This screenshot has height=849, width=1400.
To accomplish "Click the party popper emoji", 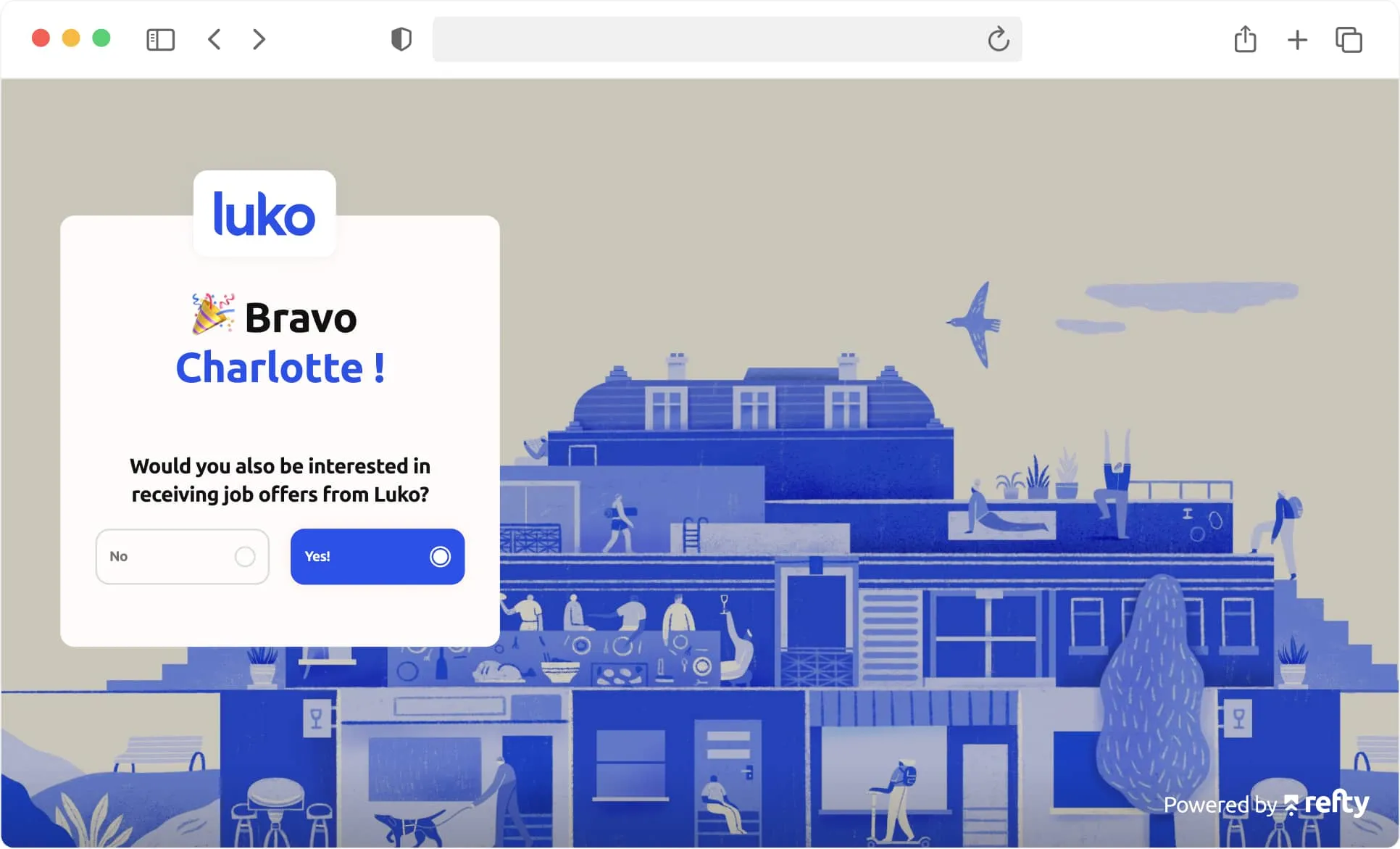I will (x=213, y=314).
